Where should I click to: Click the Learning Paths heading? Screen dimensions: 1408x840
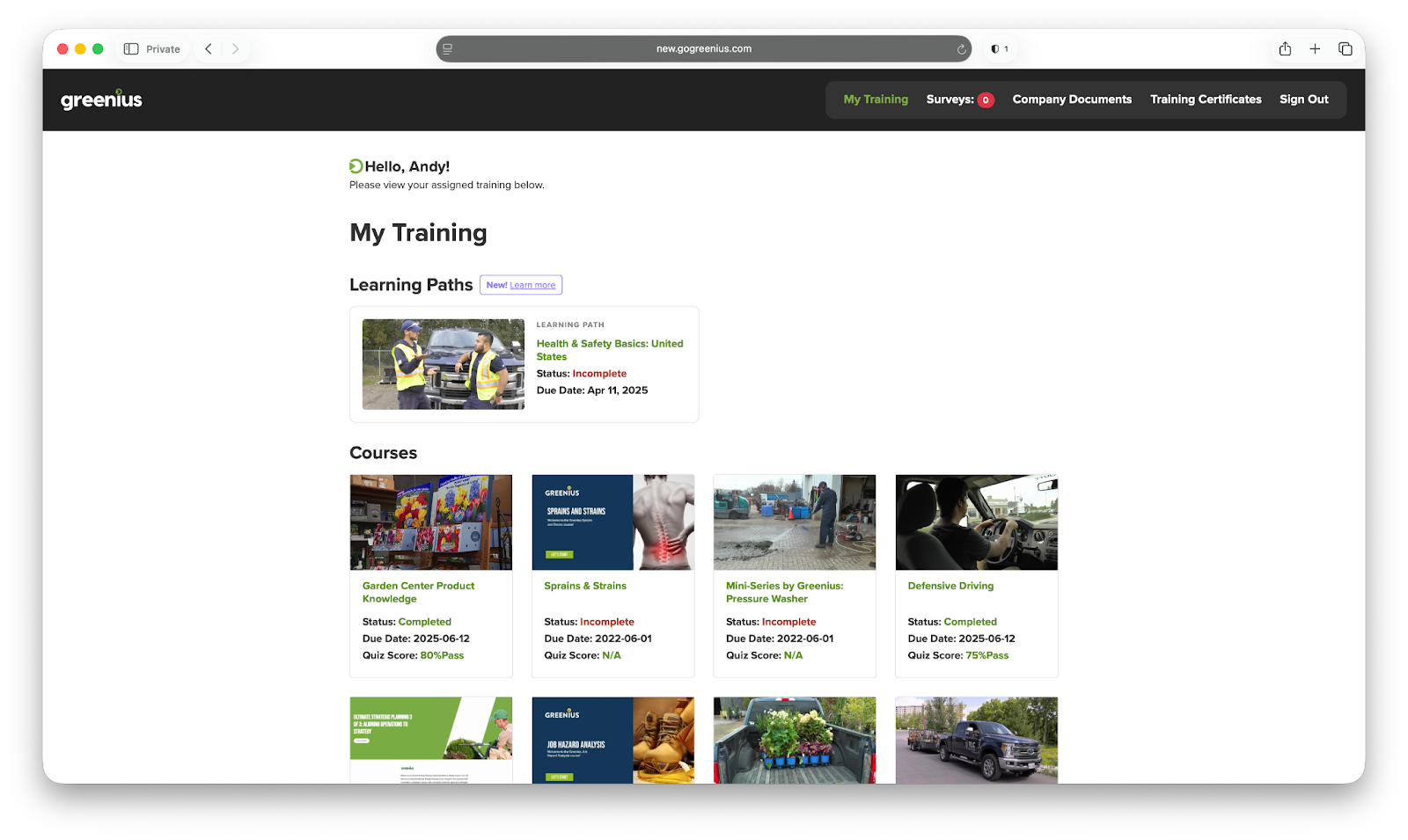[x=411, y=285]
